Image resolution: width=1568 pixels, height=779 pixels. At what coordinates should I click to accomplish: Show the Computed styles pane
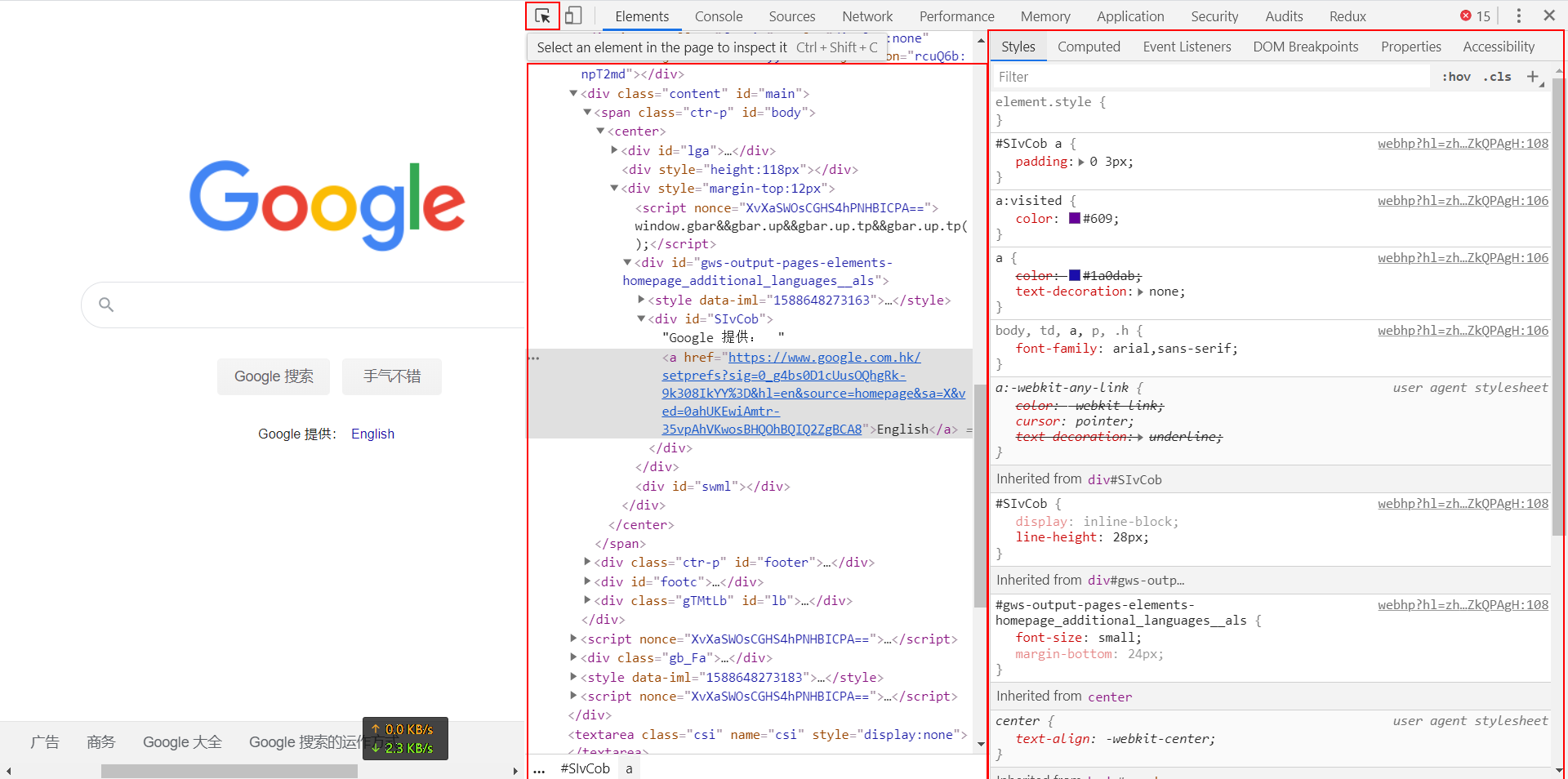click(x=1089, y=47)
